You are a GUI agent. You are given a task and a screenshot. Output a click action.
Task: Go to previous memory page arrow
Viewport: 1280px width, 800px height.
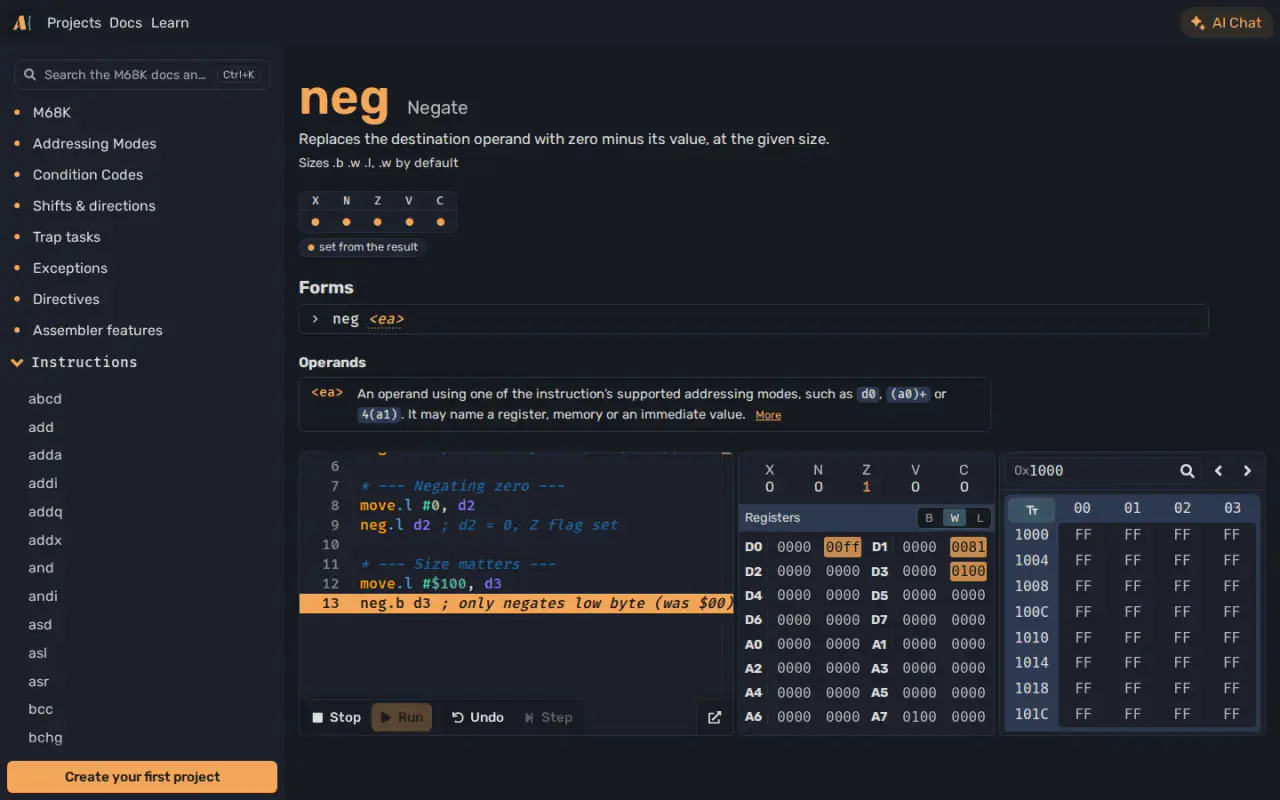1218,471
